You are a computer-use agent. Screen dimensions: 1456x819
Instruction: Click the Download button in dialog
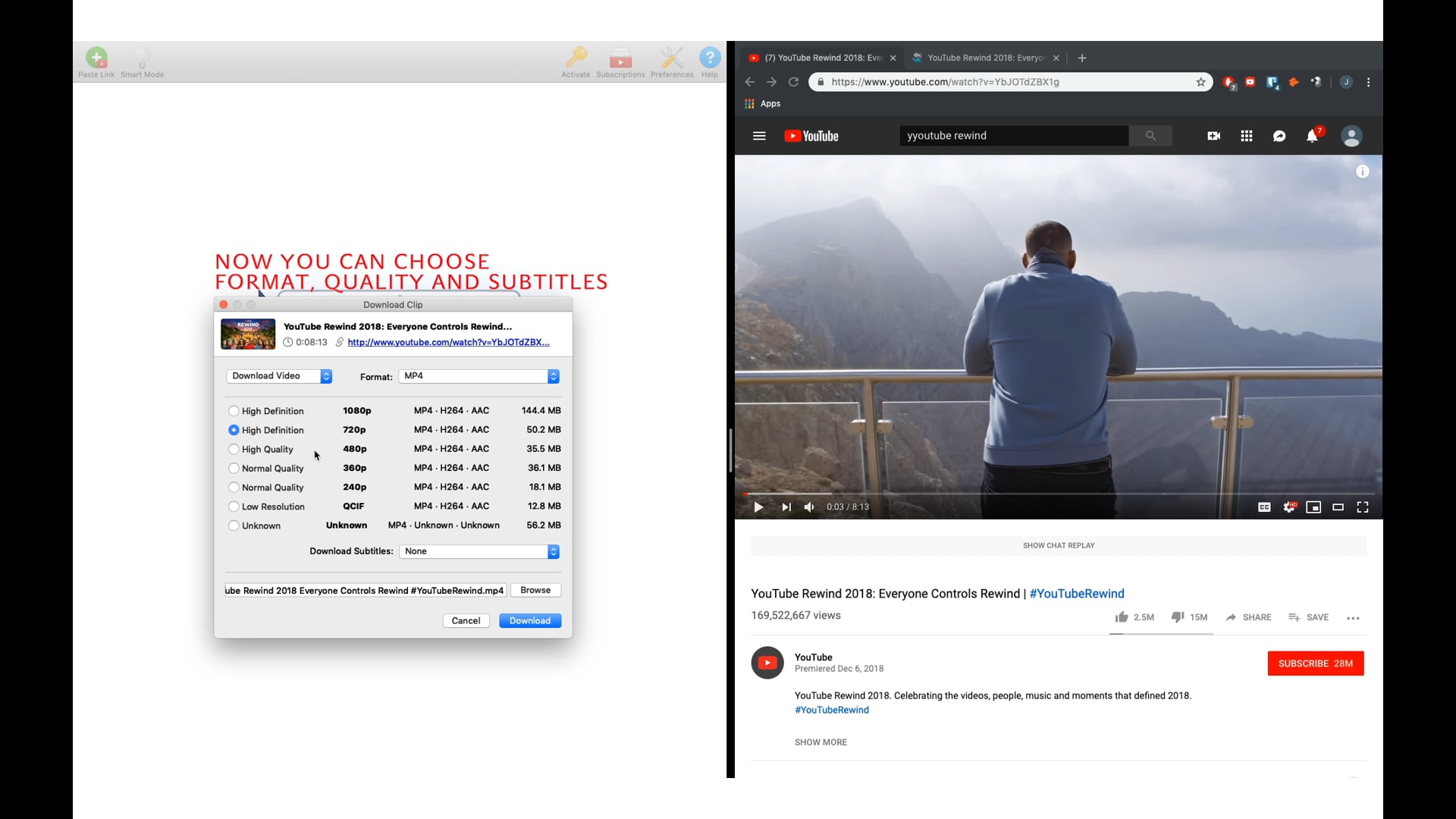click(530, 620)
